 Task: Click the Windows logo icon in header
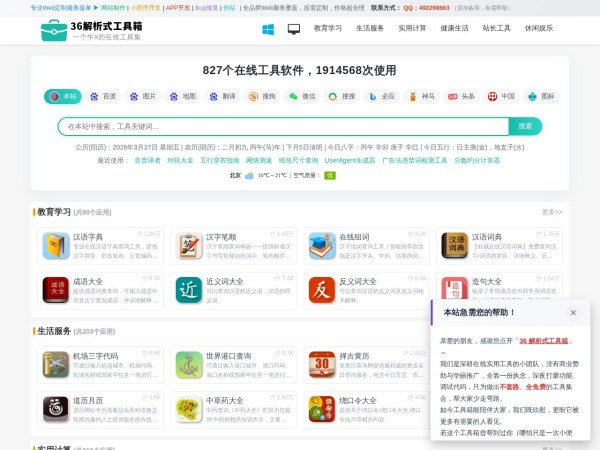(x=268, y=29)
